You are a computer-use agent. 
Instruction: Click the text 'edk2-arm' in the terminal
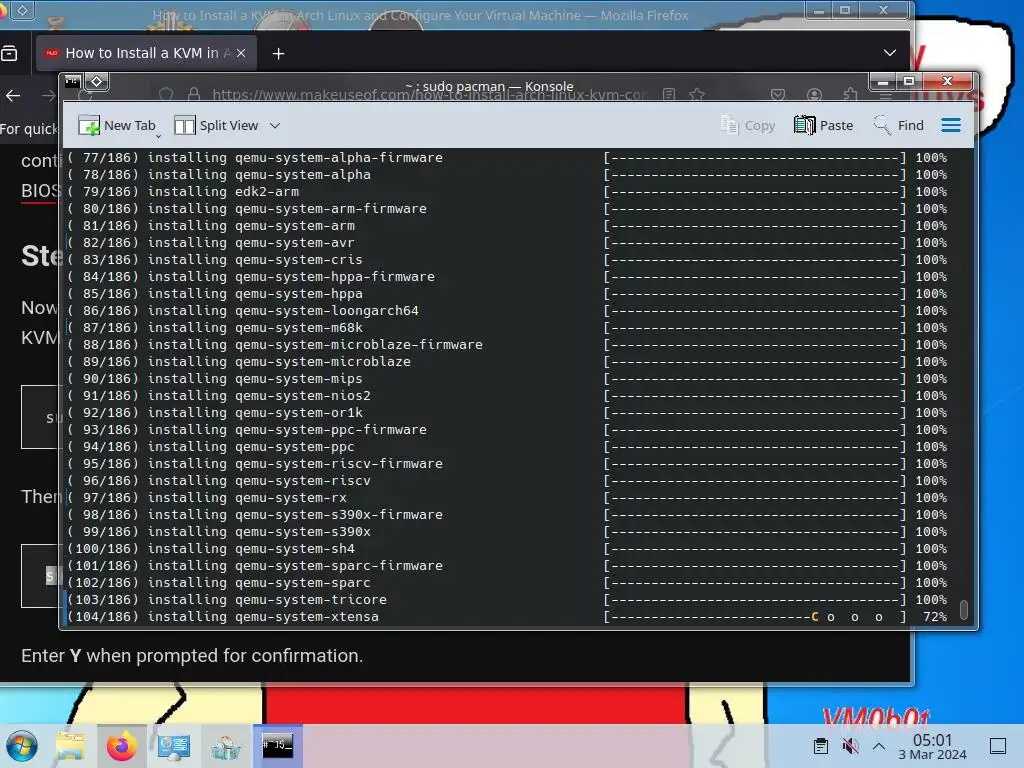[x=267, y=191]
